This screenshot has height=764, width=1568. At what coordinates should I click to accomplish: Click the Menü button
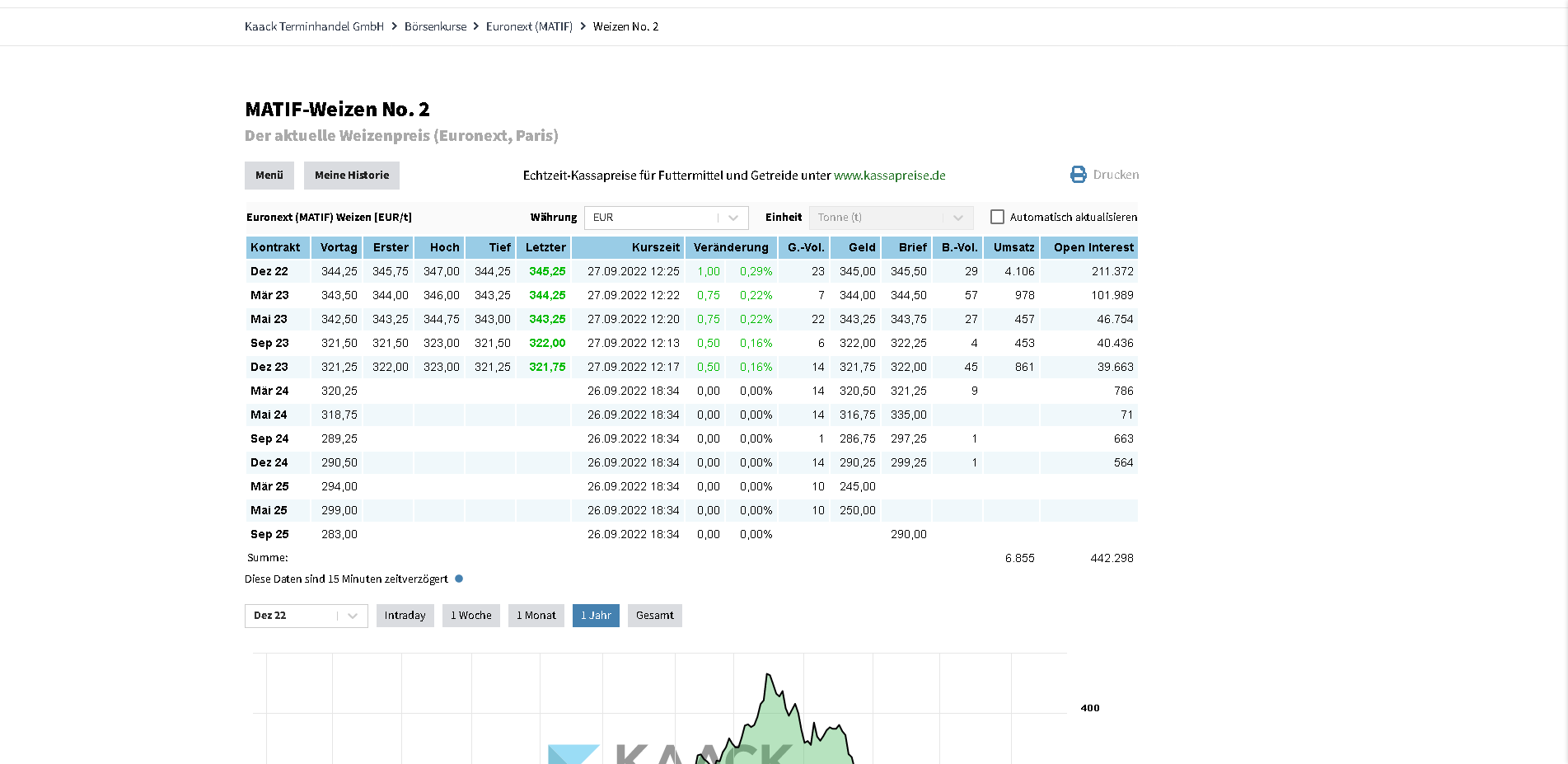pyautogui.click(x=269, y=176)
